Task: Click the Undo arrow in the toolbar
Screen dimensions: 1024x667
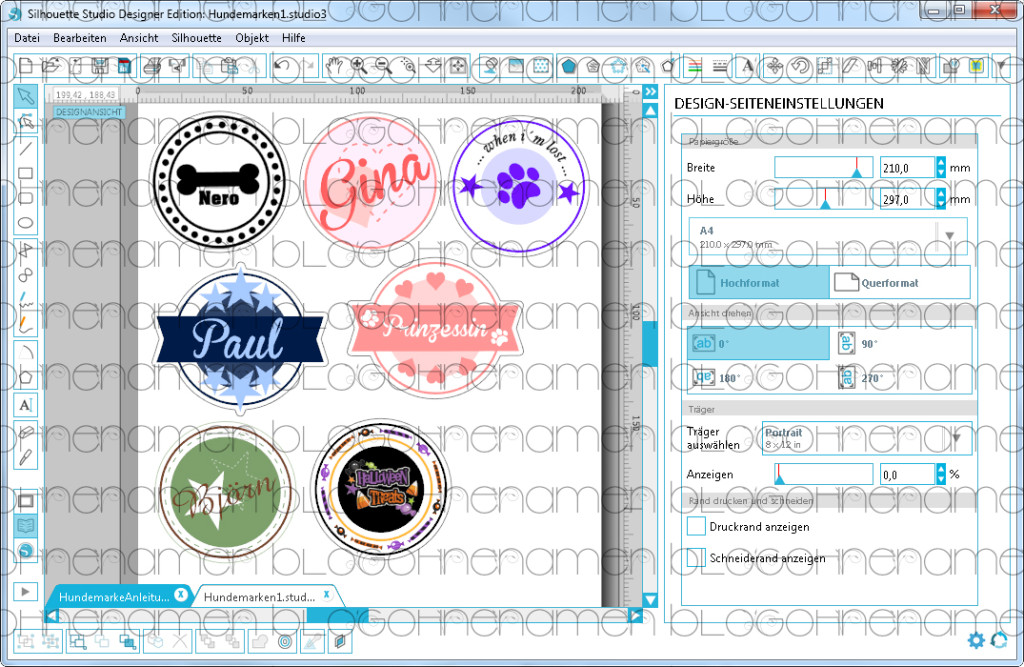Action: (282, 67)
